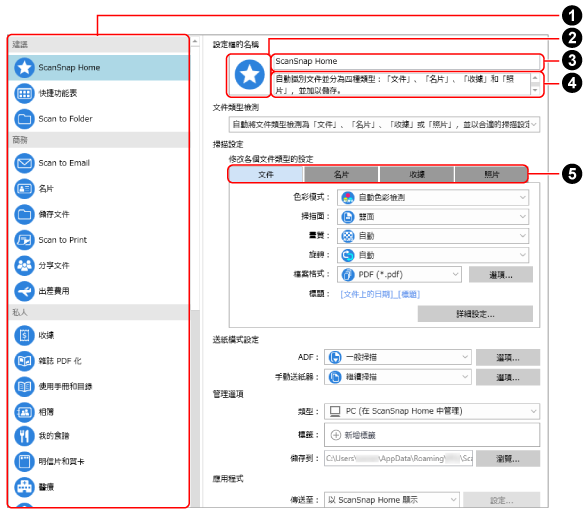This screenshot has height=517, width=584.
Task: Open the 標題 title format link
Action: [380, 295]
